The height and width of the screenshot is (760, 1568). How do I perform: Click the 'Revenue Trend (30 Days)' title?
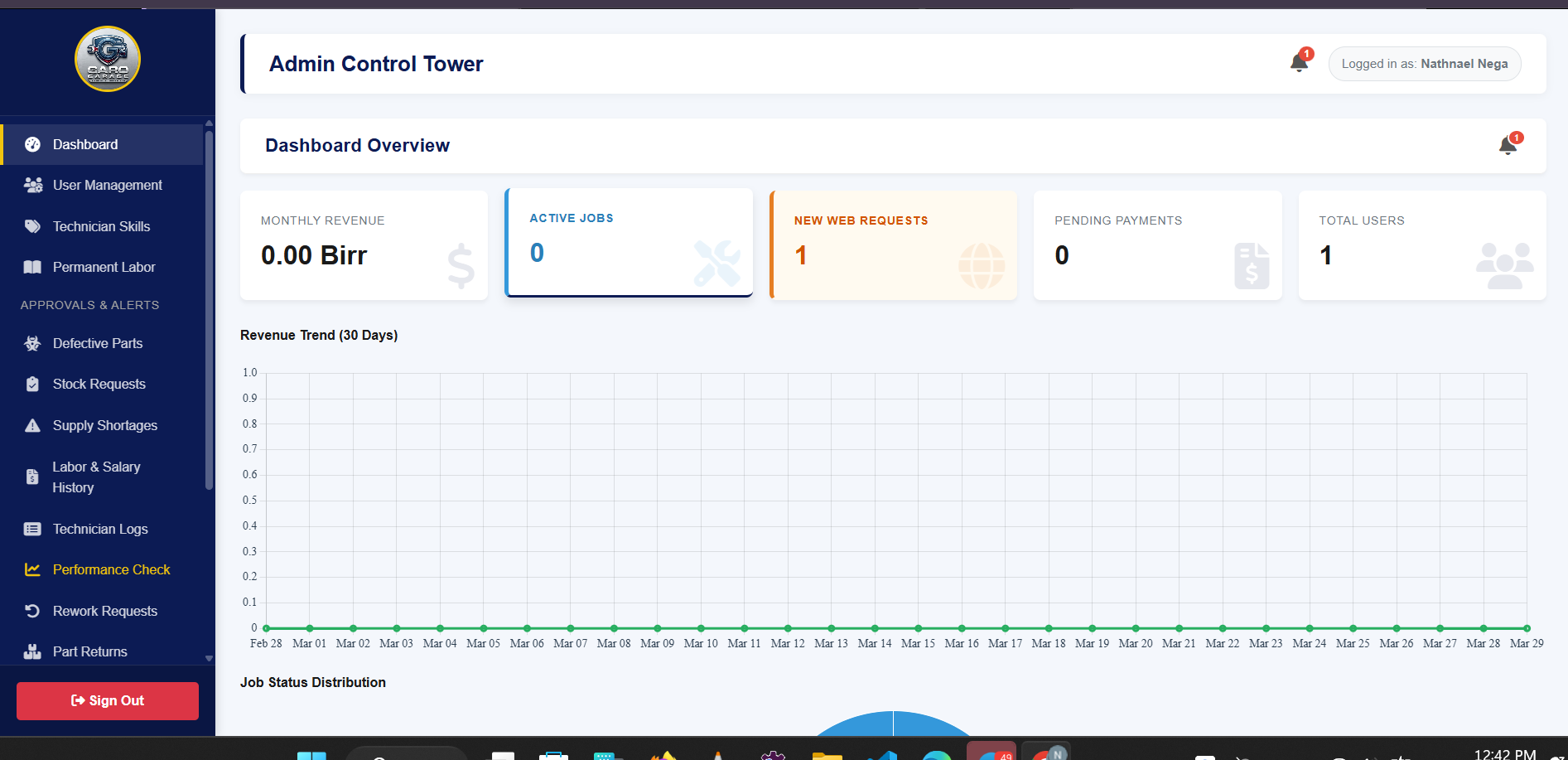319,335
